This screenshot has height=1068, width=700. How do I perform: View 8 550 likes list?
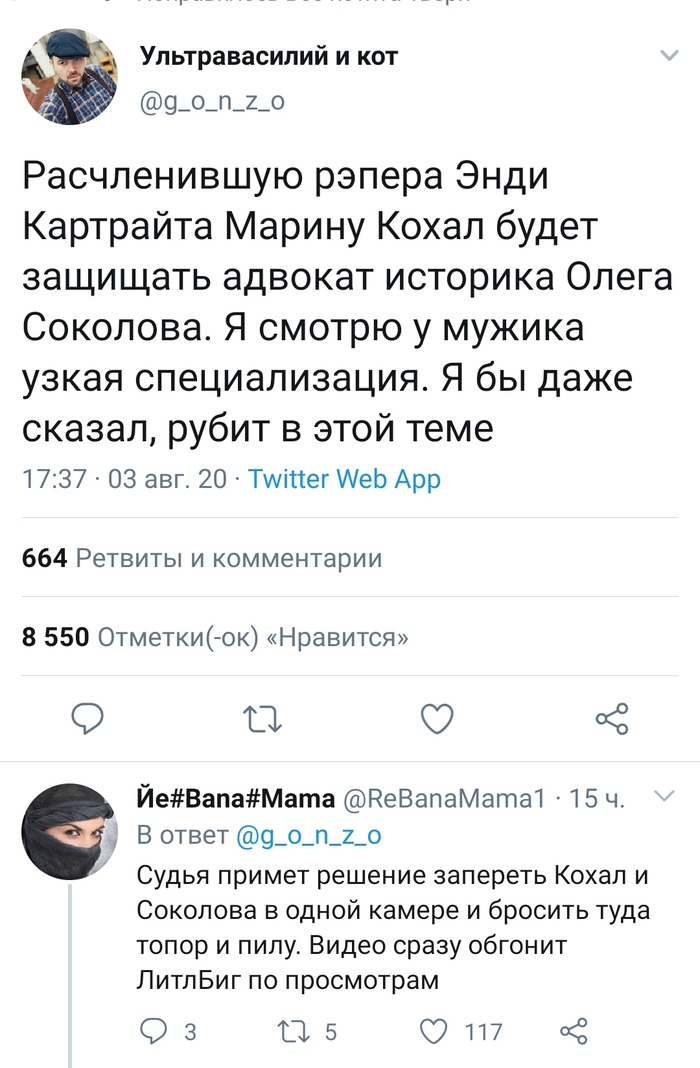(215, 637)
